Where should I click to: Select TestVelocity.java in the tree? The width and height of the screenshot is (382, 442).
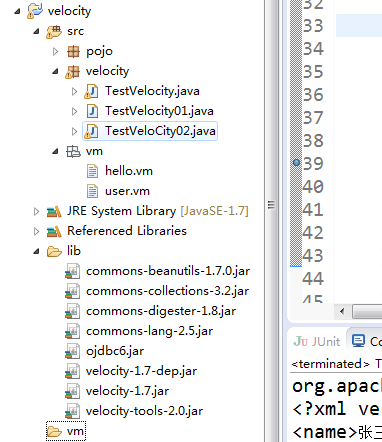click(x=152, y=91)
